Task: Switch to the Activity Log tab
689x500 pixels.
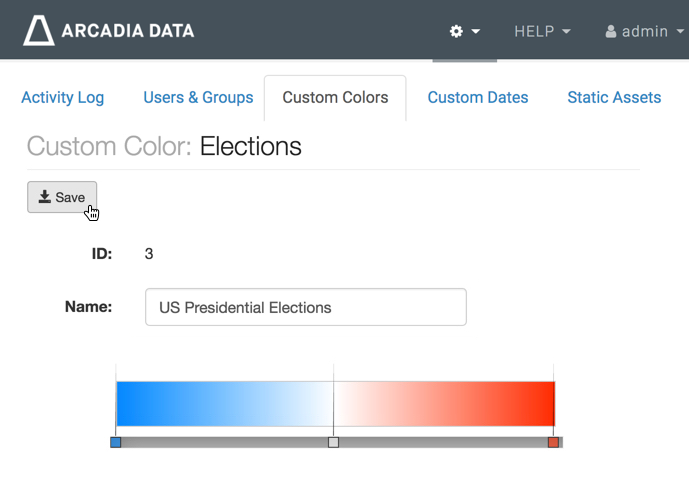Action: pos(62,97)
